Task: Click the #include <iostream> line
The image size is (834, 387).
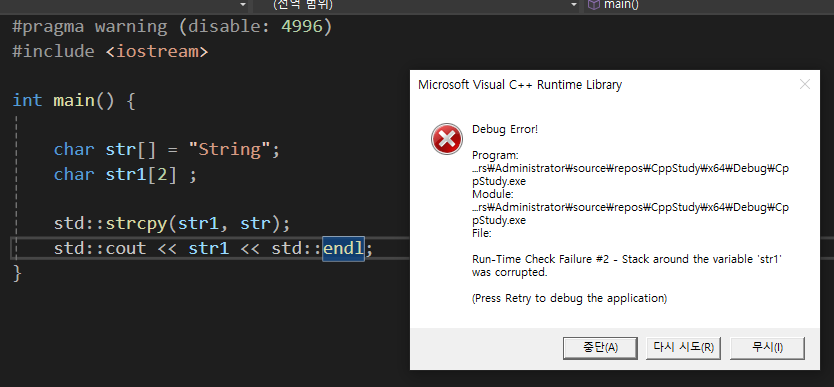Action: coord(110,52)
